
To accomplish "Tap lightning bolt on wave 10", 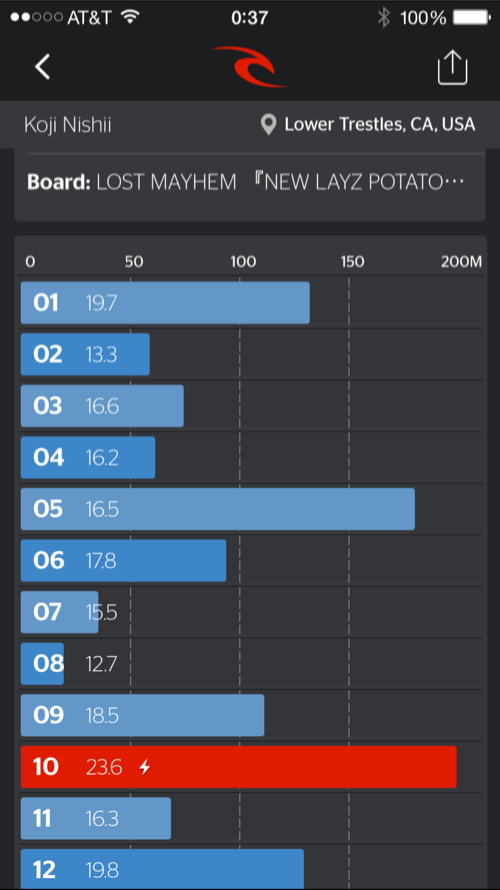I will click(x=145, y=767).
